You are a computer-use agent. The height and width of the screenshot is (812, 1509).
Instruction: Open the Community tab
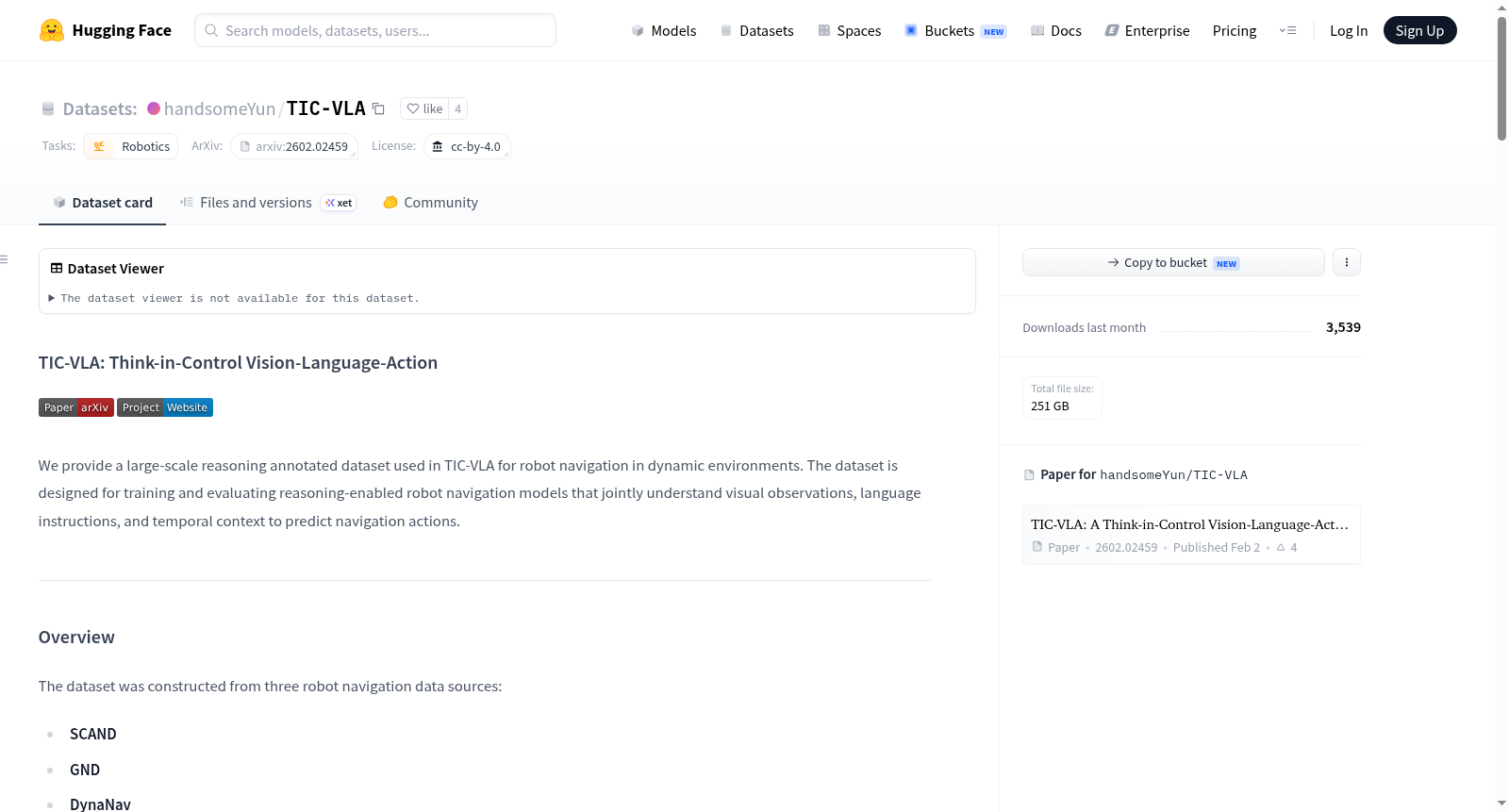[430, 203]
